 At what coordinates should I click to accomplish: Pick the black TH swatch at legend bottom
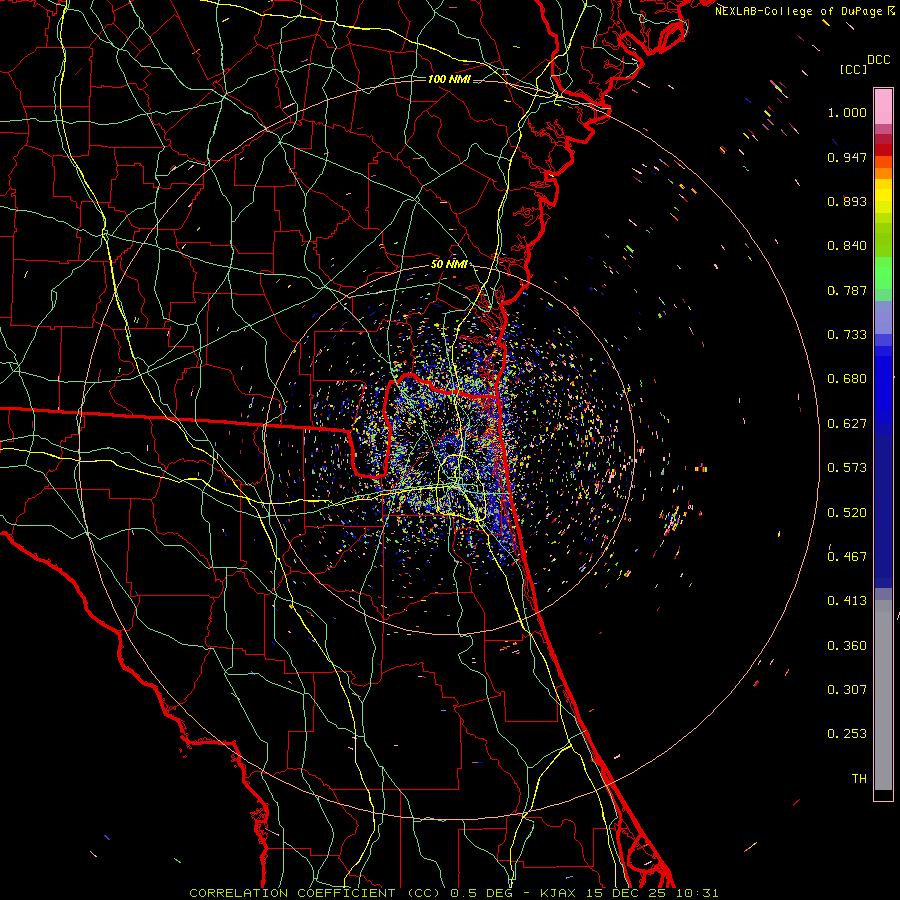coord(883,794)
